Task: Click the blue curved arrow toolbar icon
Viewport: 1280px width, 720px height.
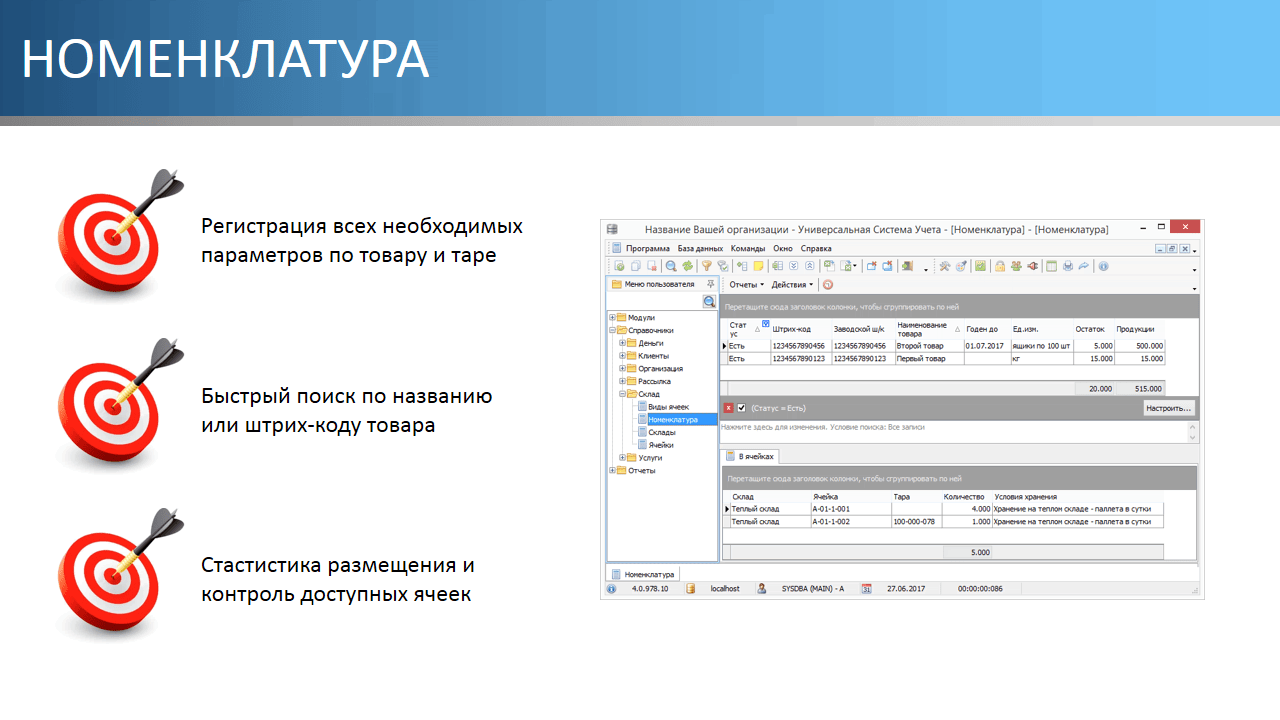Action: [x=1083, y=266]
